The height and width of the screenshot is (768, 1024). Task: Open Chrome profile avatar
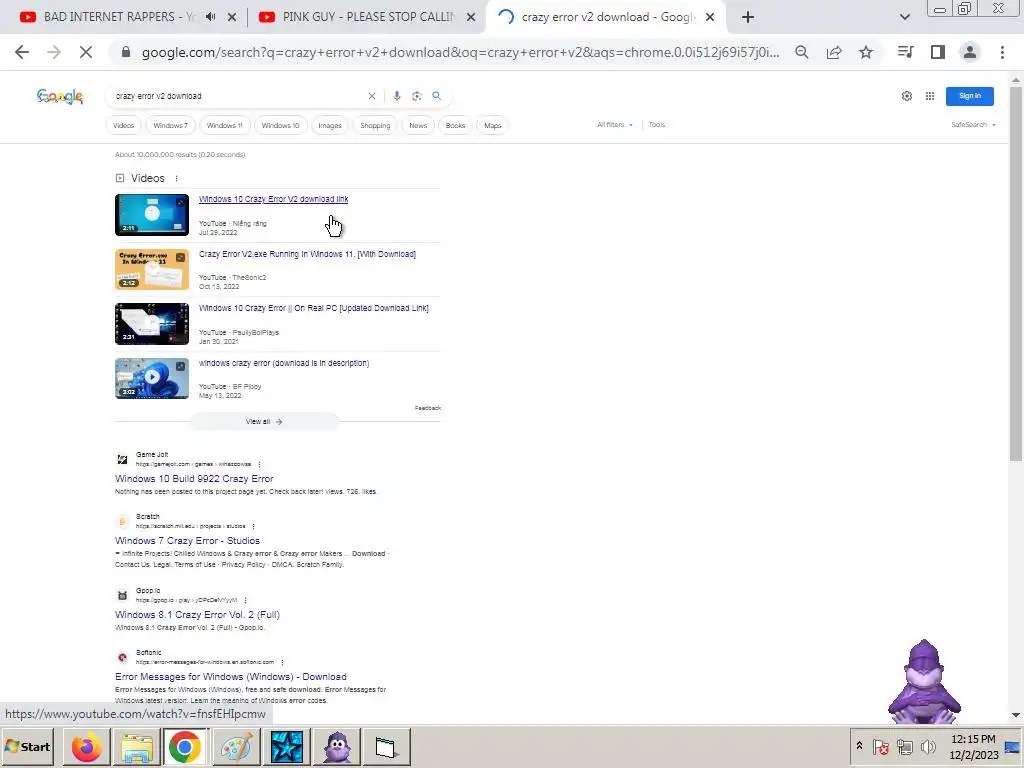click(970, 52)
